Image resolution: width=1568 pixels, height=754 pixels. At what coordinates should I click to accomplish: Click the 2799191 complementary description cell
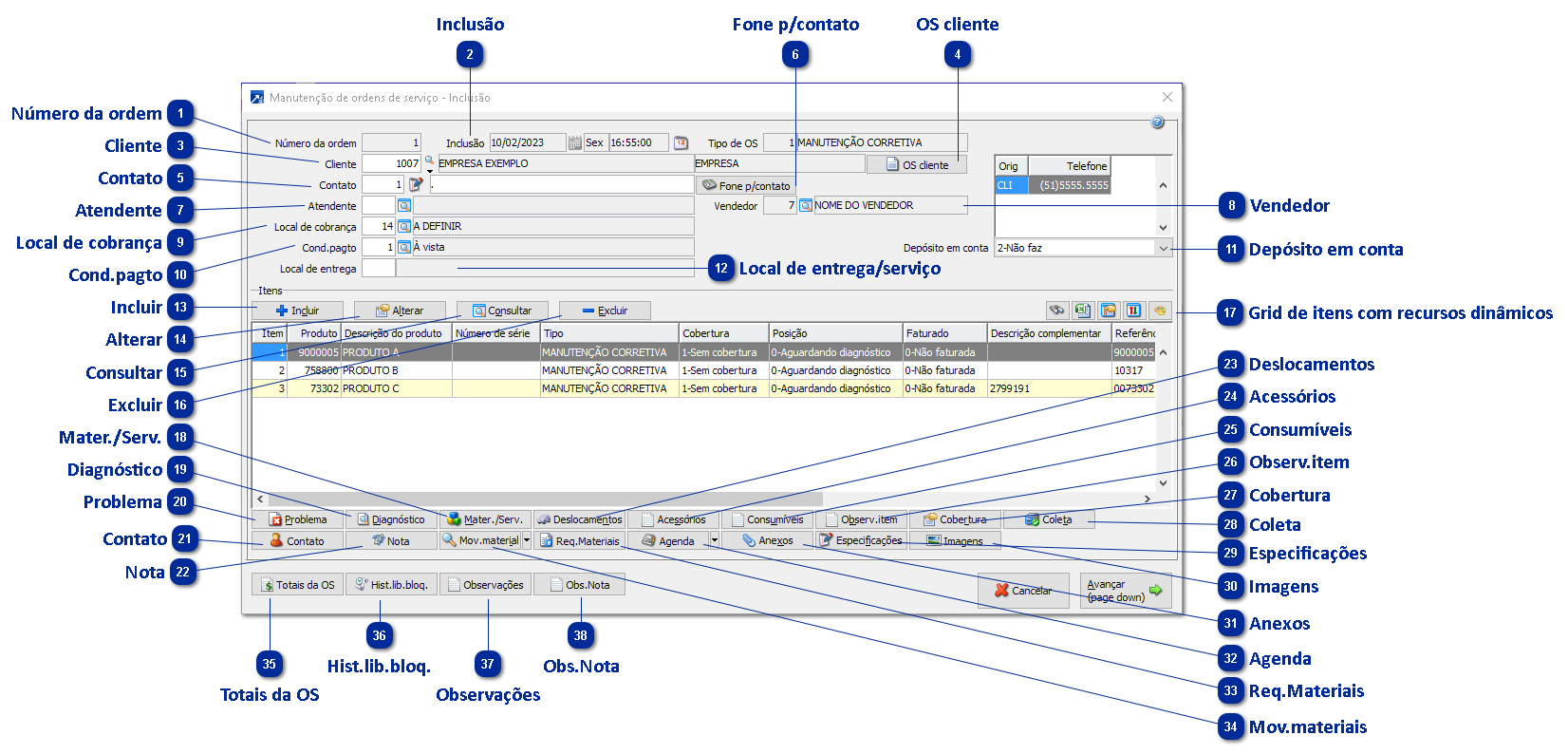point(1049,388)
